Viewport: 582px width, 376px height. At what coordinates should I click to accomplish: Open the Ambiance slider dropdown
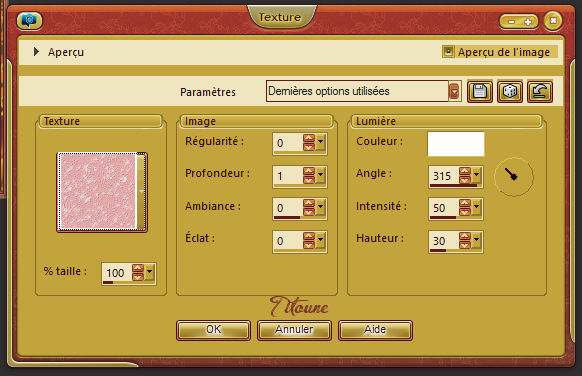tap(320, 208)
